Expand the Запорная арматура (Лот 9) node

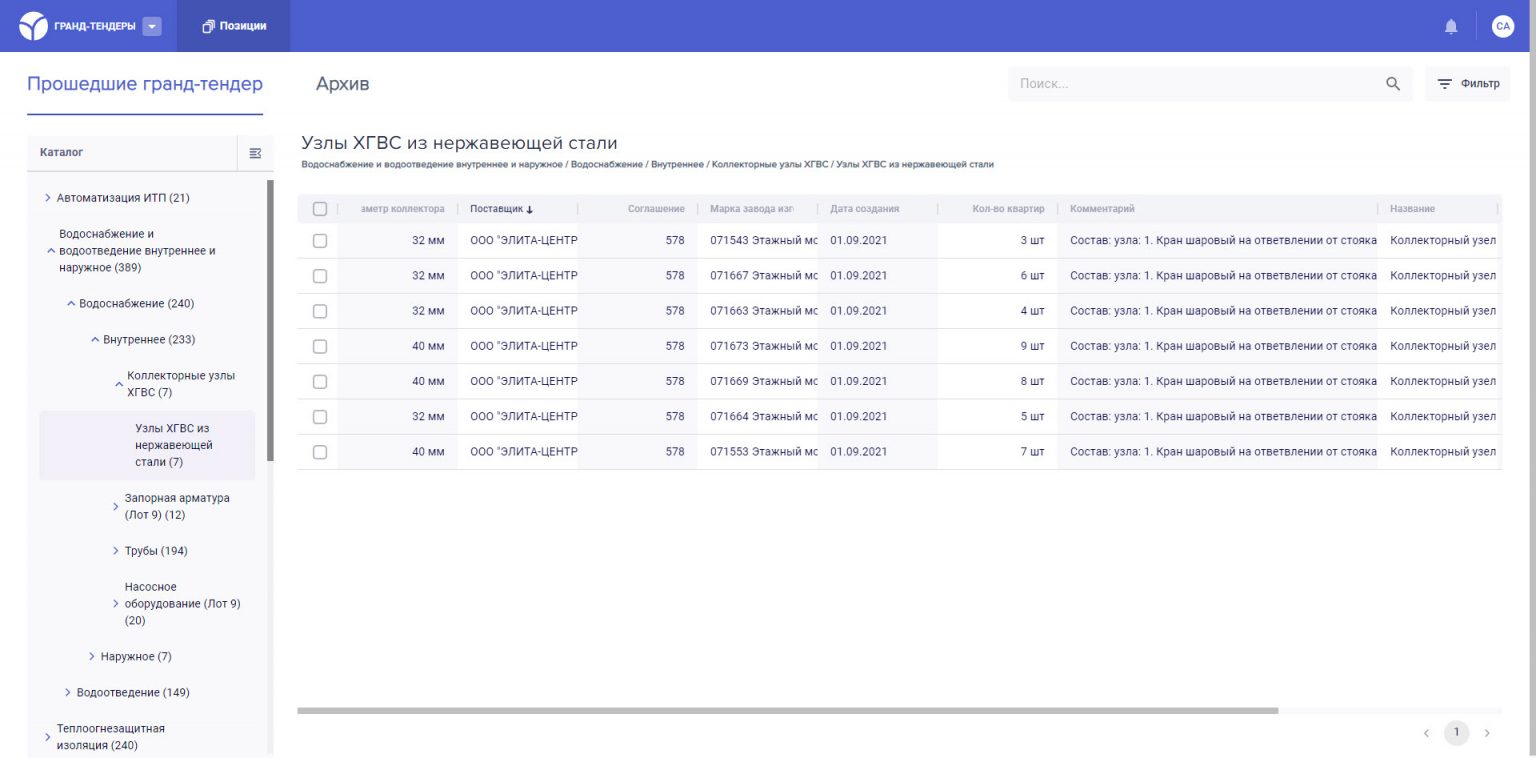pos(115,506)
